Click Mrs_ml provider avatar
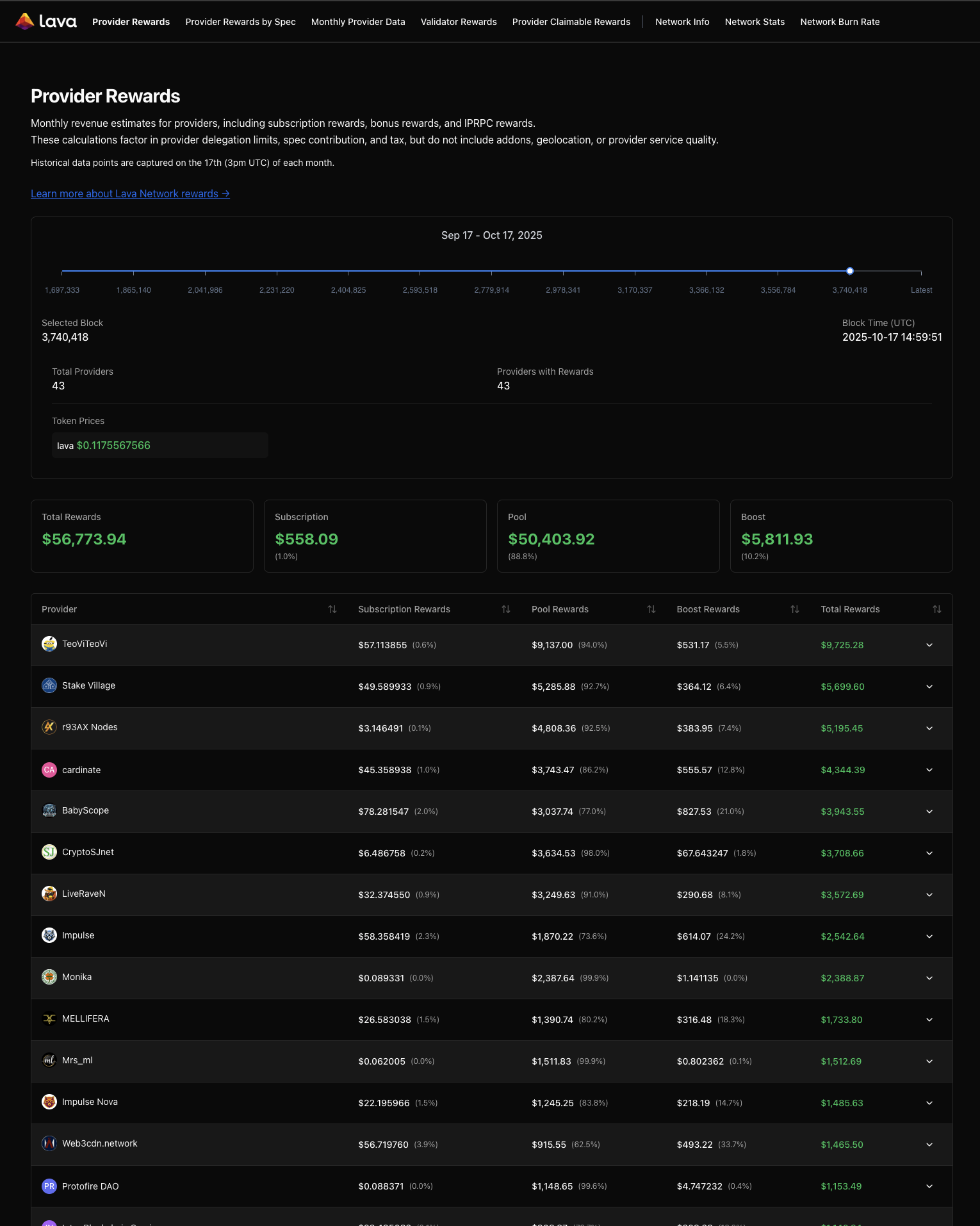This screenshot has width=980, height=1226. point(49,1060)
